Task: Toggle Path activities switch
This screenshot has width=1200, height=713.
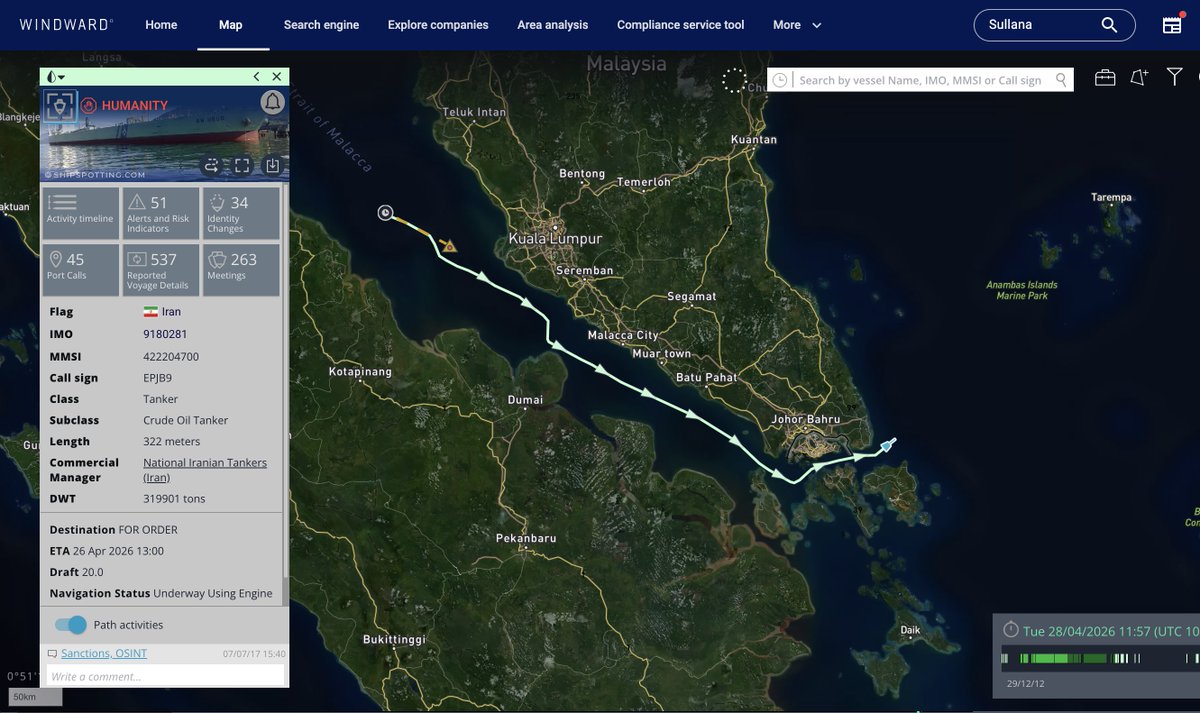Action: 71,625
